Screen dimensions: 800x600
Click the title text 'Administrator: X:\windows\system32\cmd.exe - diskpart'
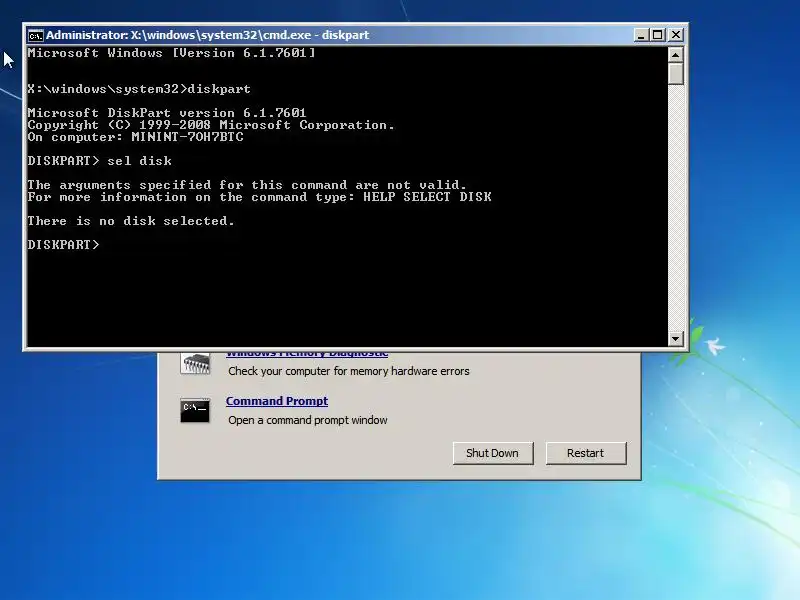208,35
